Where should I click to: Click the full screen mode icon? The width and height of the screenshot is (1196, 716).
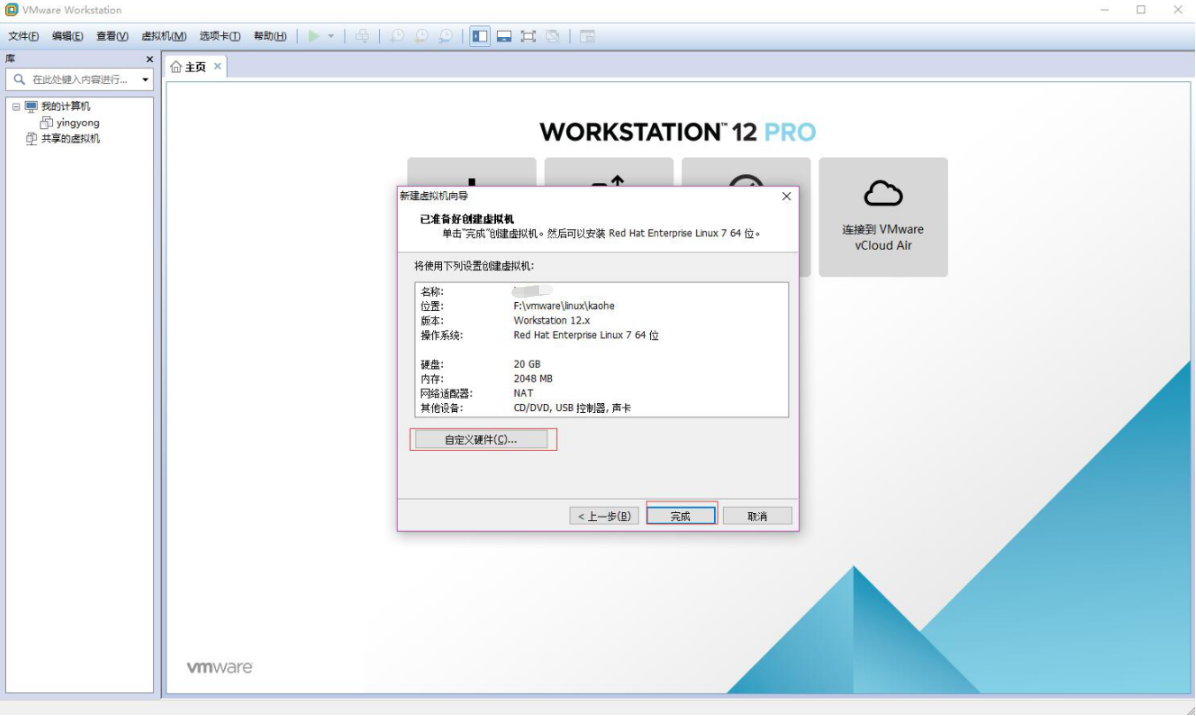pyautogui.click(x=528, y=36)
